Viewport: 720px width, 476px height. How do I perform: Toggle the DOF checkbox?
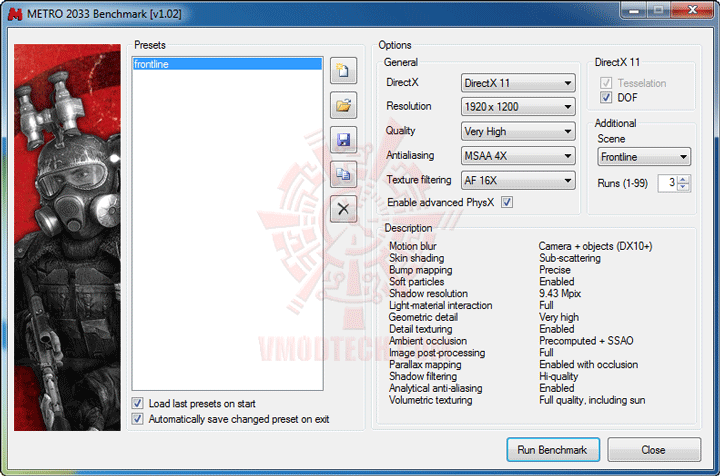click(x=606, y=97)
